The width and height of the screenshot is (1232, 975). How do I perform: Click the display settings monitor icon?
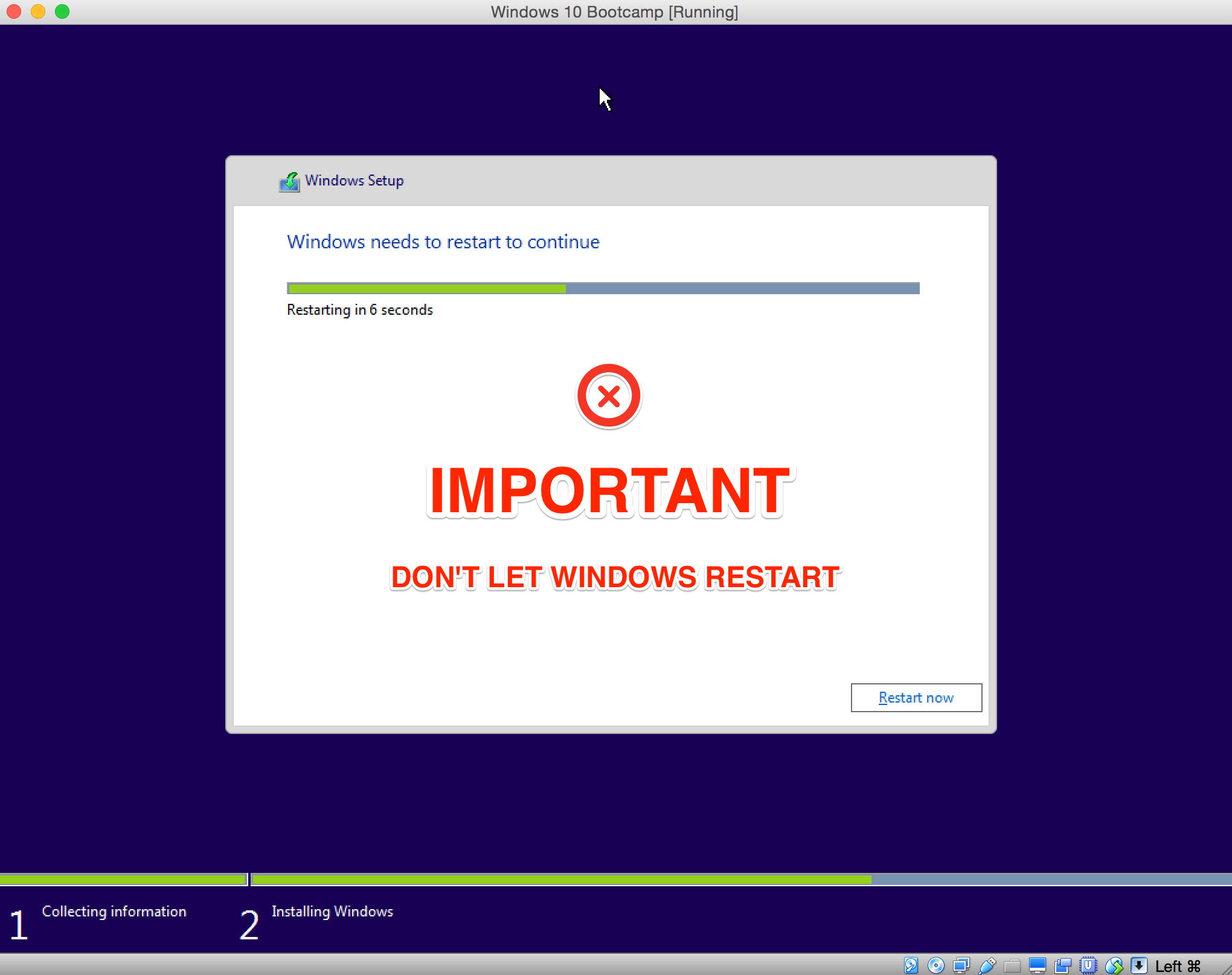pyautogui.click(x=1038, y=965)
